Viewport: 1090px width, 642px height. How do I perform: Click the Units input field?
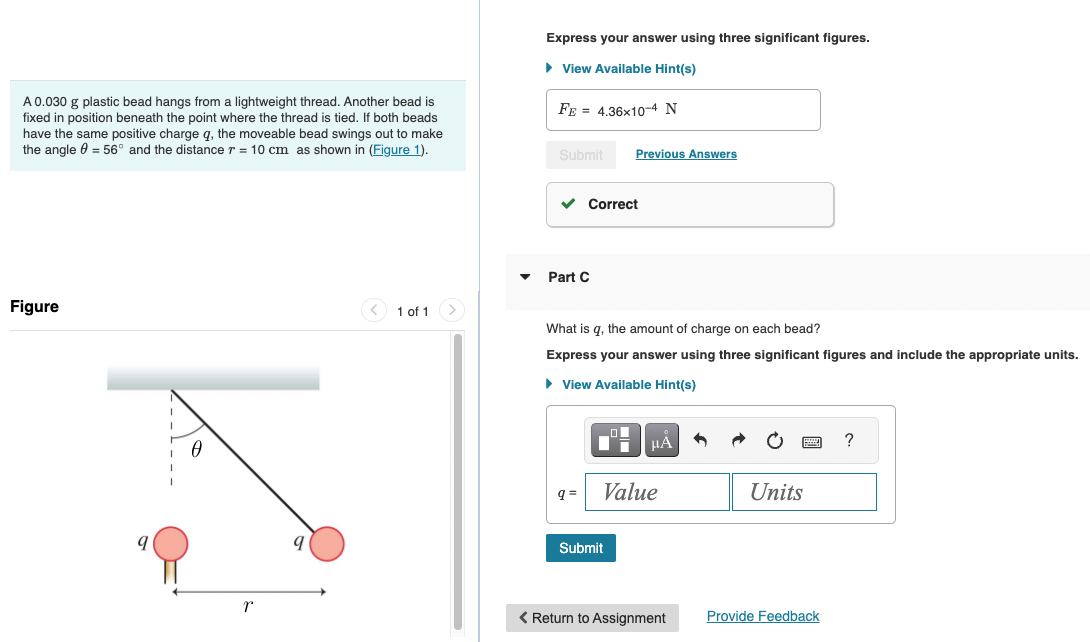coord(804,491)
